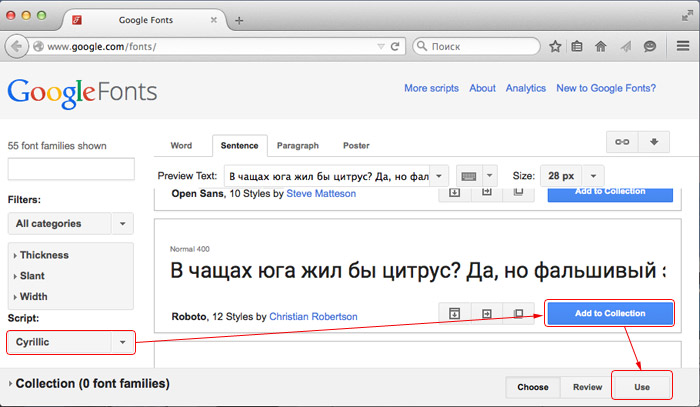Open the chat bubble icon in toolbar
The height and width of the screenshot is (407, 700).
[x=650, y=46]
